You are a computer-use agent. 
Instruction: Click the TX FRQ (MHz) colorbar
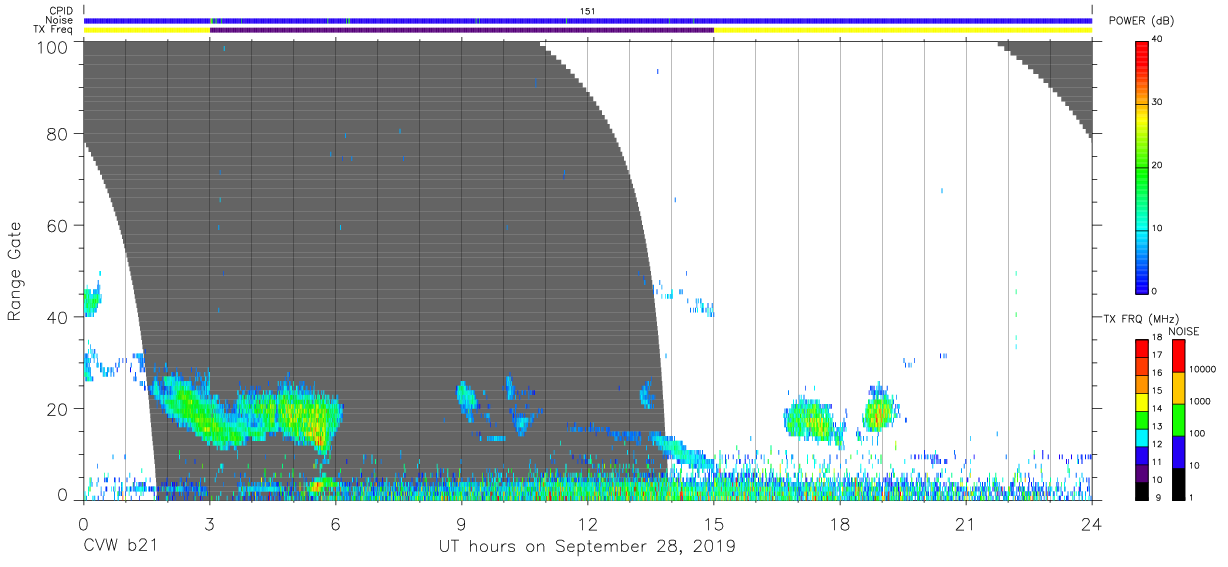pos(1142,419)
